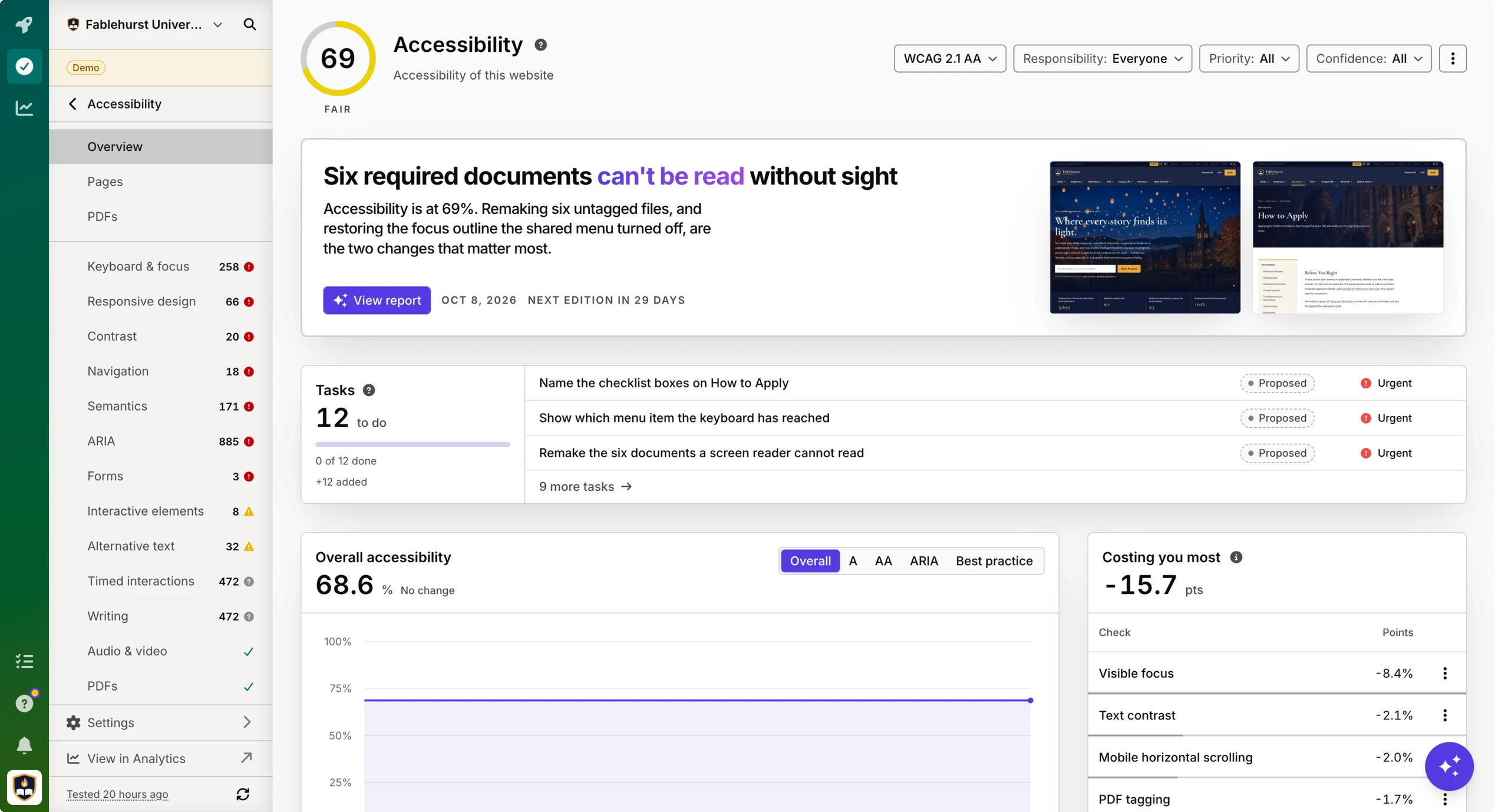Switch chart to the ARIA tab
Viewport: 1495px width, 812px height.
[x=923, y=561]
